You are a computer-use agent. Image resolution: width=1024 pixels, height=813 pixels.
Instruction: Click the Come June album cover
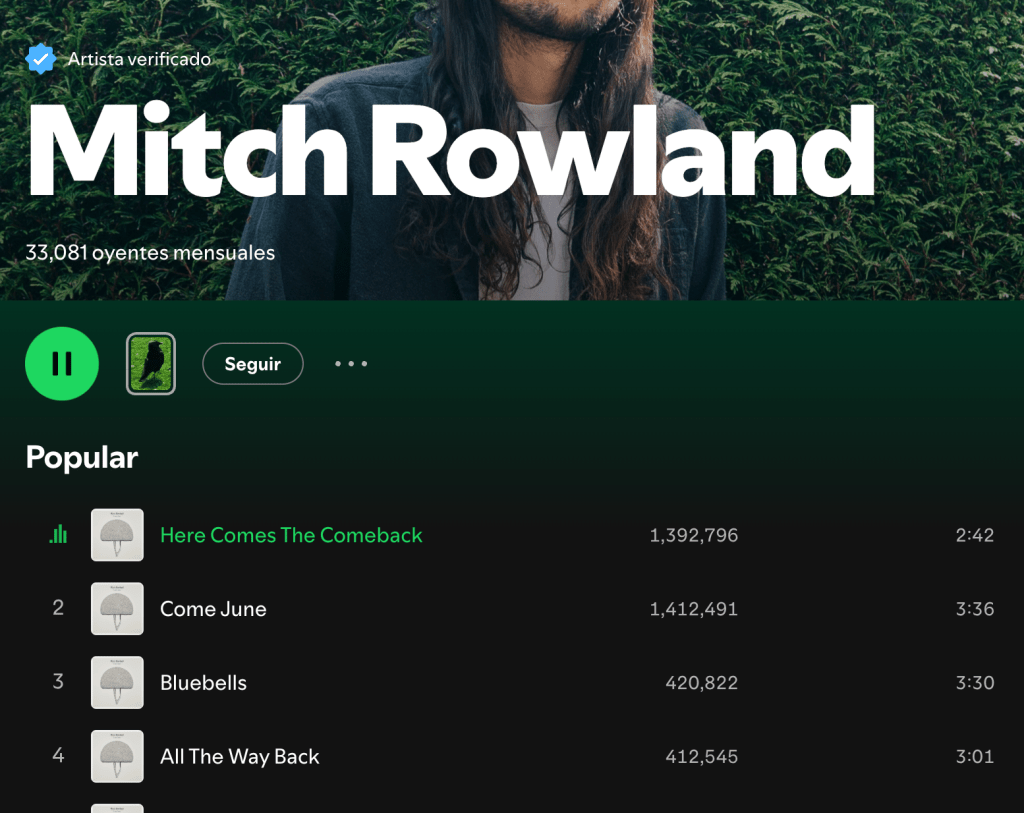pyautogui.click(x=118, y=609)
